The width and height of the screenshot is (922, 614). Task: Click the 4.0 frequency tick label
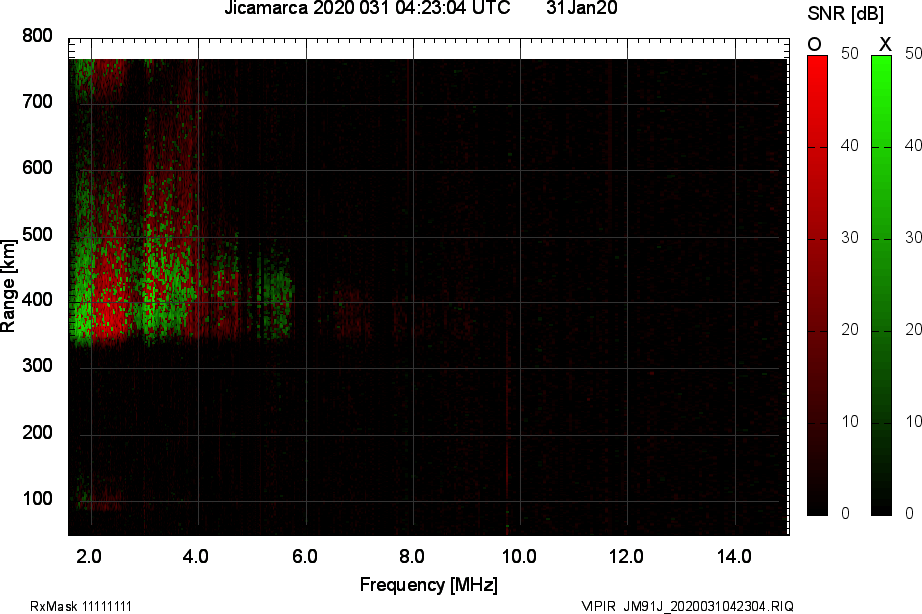[x=196, y=556]
